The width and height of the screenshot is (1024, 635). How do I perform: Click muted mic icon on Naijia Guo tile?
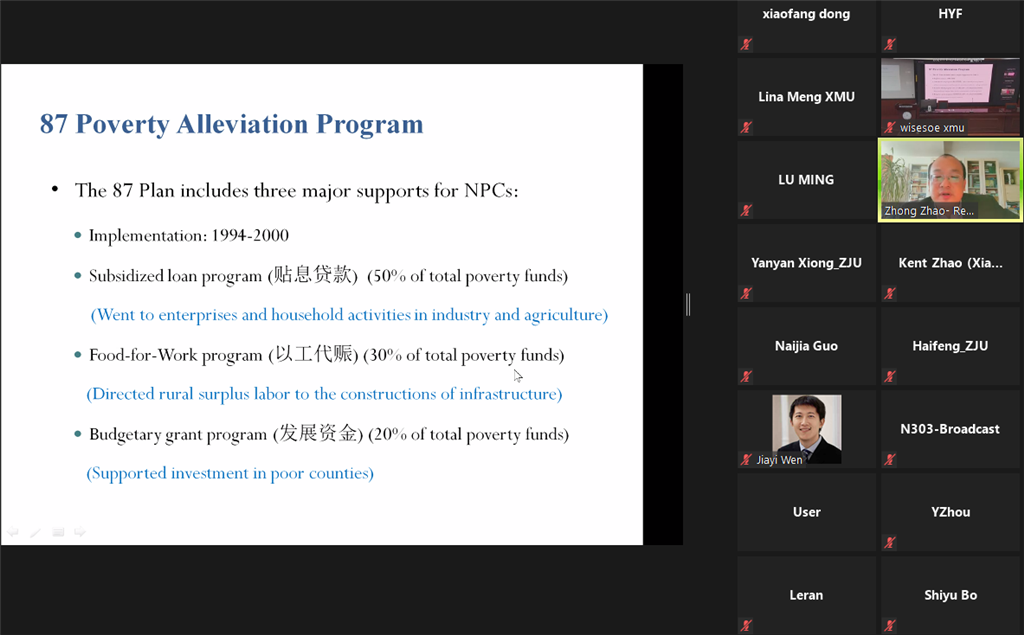click(746, 376)
